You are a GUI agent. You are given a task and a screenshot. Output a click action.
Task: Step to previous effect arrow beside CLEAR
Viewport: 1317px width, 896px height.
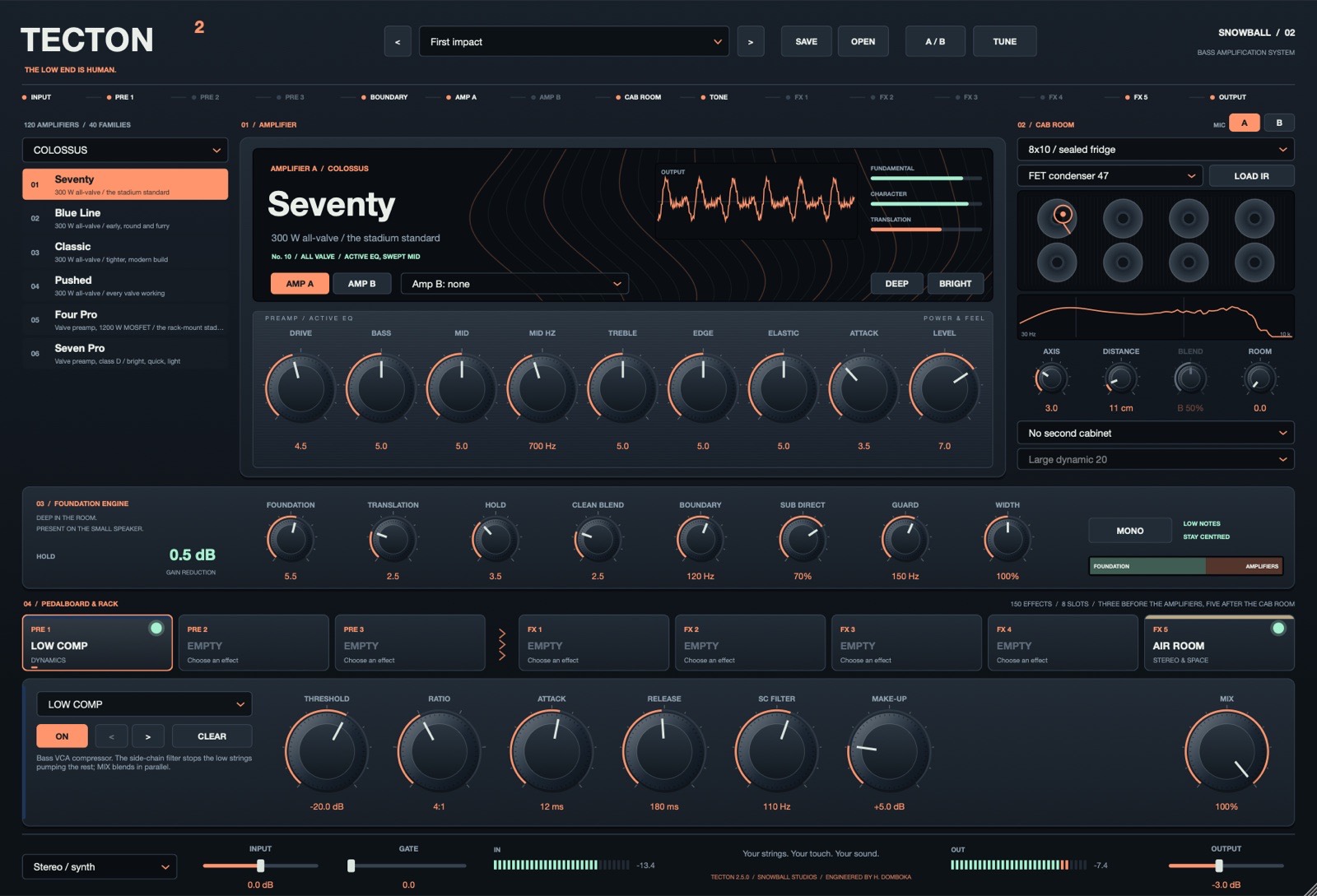tap(112, 736)
